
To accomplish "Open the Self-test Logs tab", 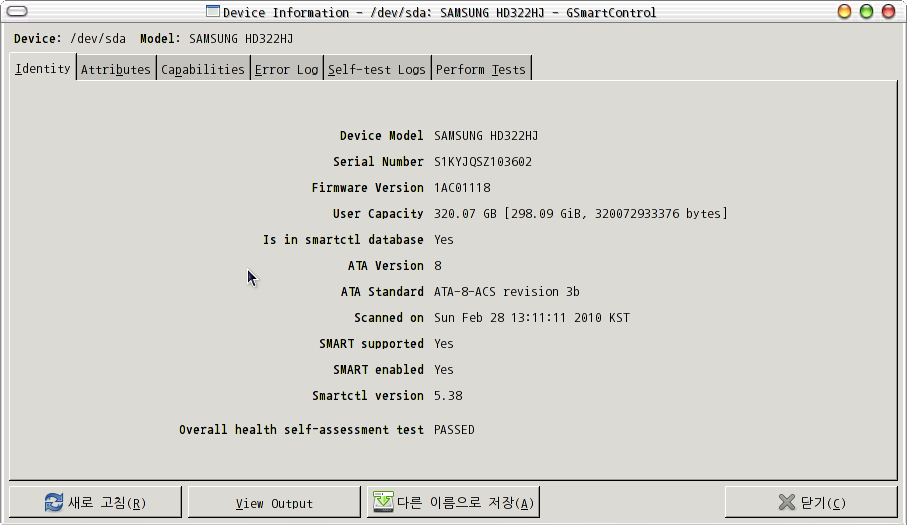I will pos(377,69).
